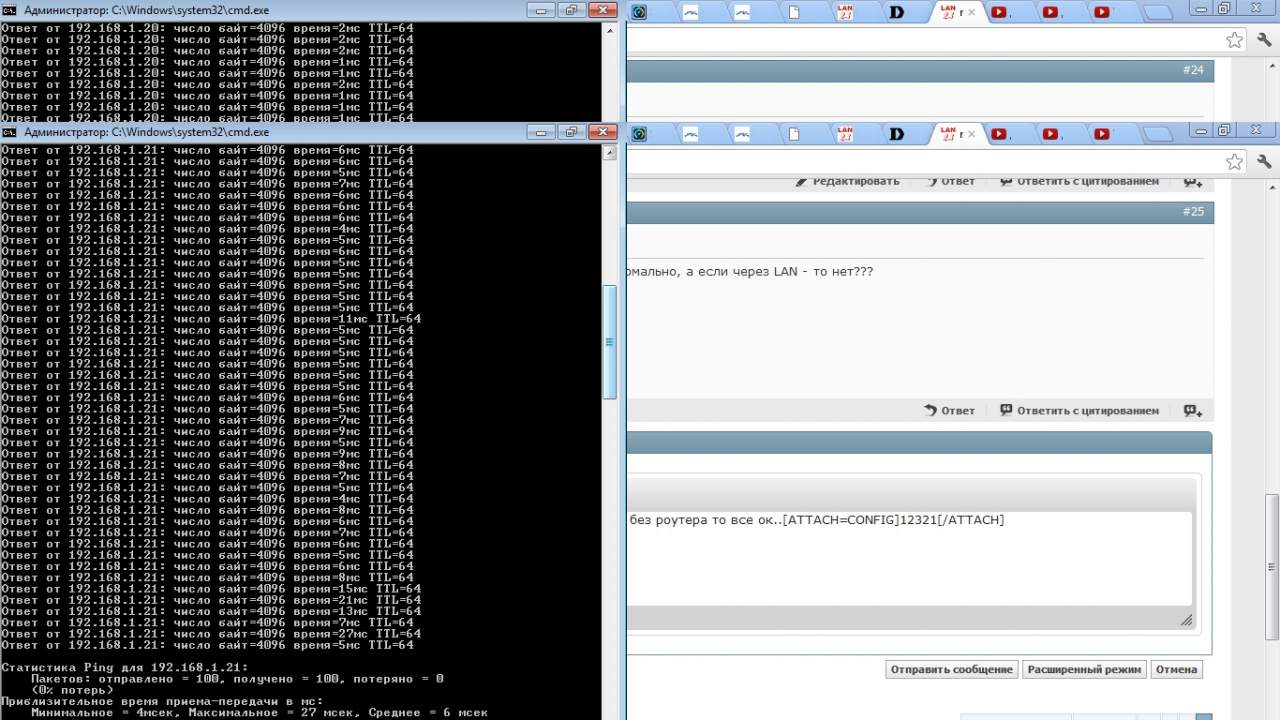Open system menu icon of lower cmd.exe window
Viewport: 1280px width, 720px height.
pos(9,132)
